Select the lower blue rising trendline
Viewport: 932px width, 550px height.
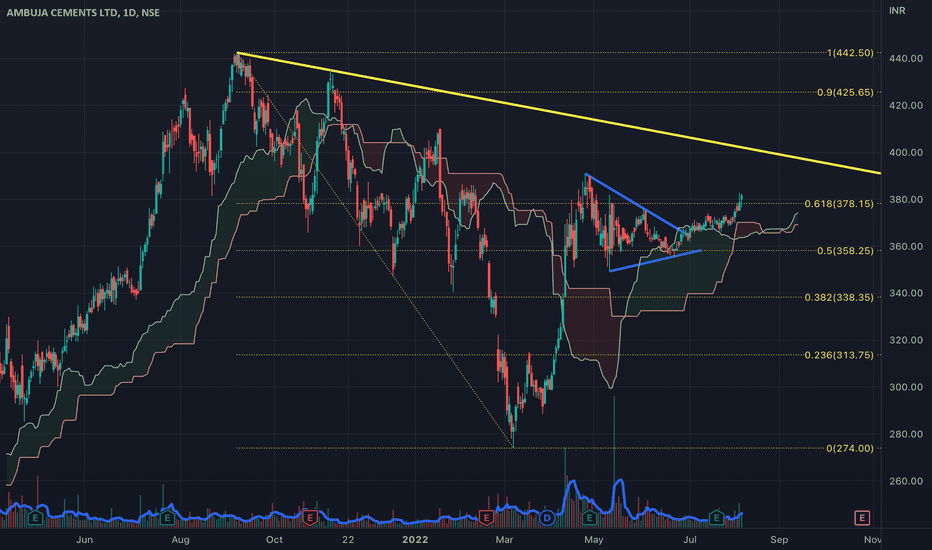pos(656,260)
